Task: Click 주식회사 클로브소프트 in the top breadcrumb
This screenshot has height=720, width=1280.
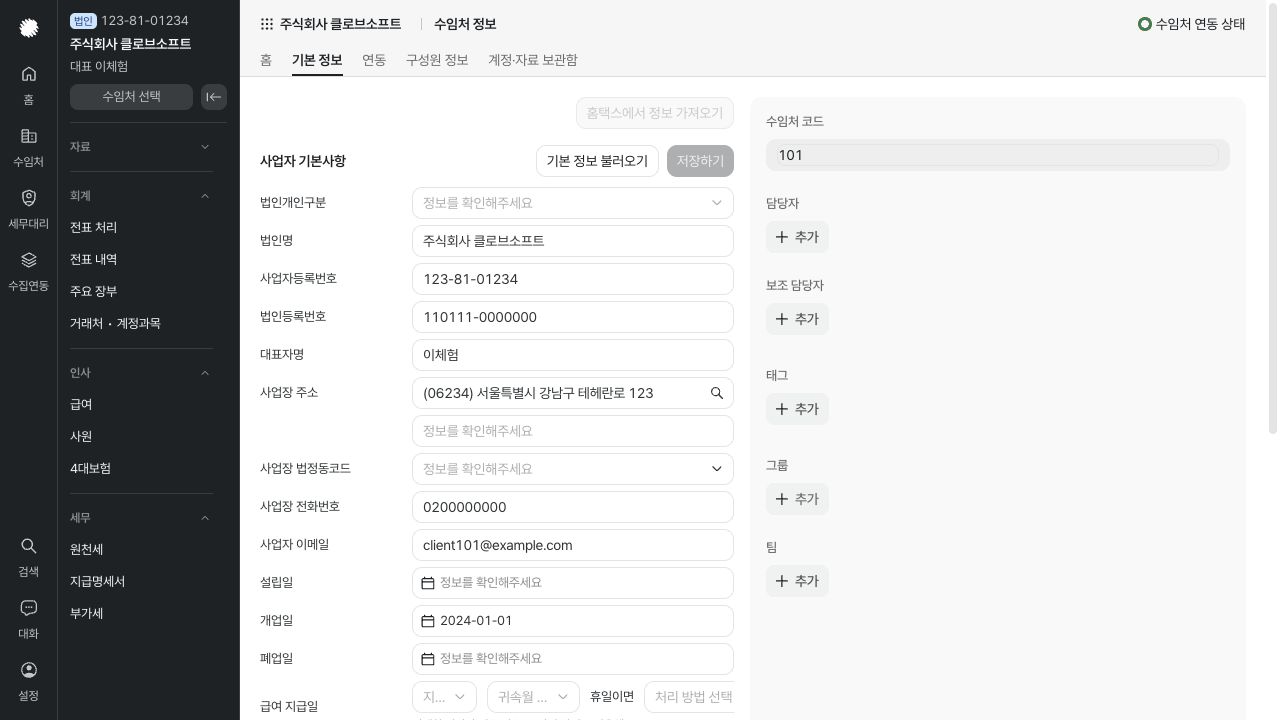Action: 340,24
